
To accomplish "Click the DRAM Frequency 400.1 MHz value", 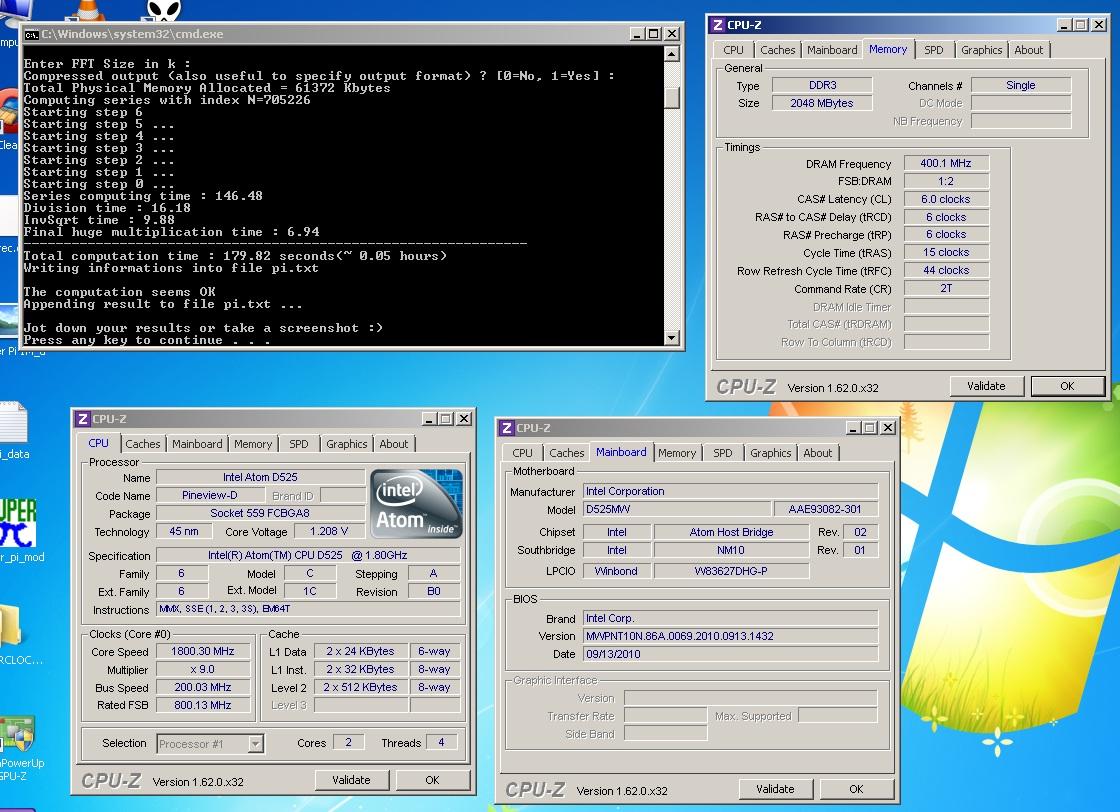I will (946, 164).
